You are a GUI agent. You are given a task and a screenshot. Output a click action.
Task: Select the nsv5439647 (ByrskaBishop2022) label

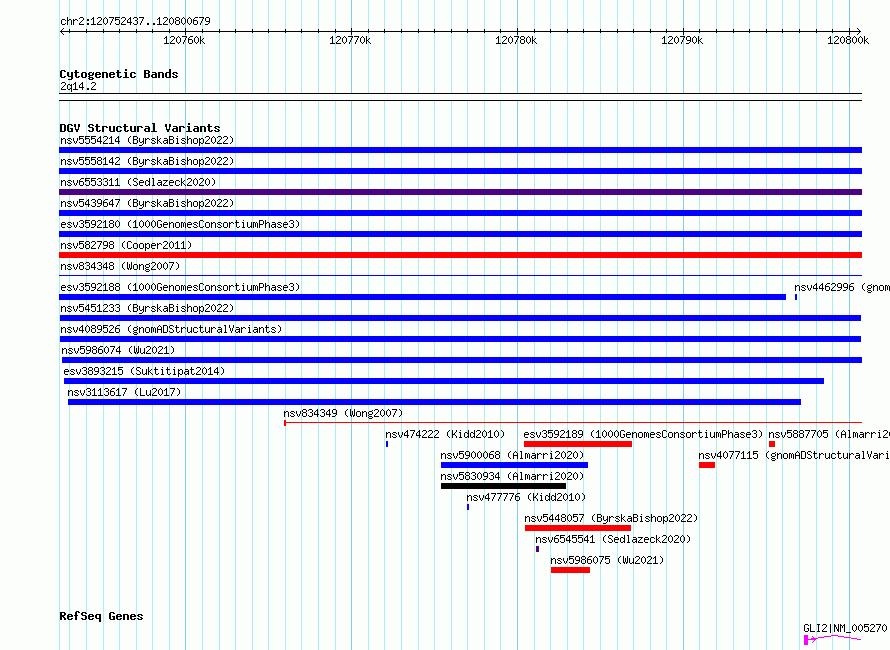(x=147, y=203)
